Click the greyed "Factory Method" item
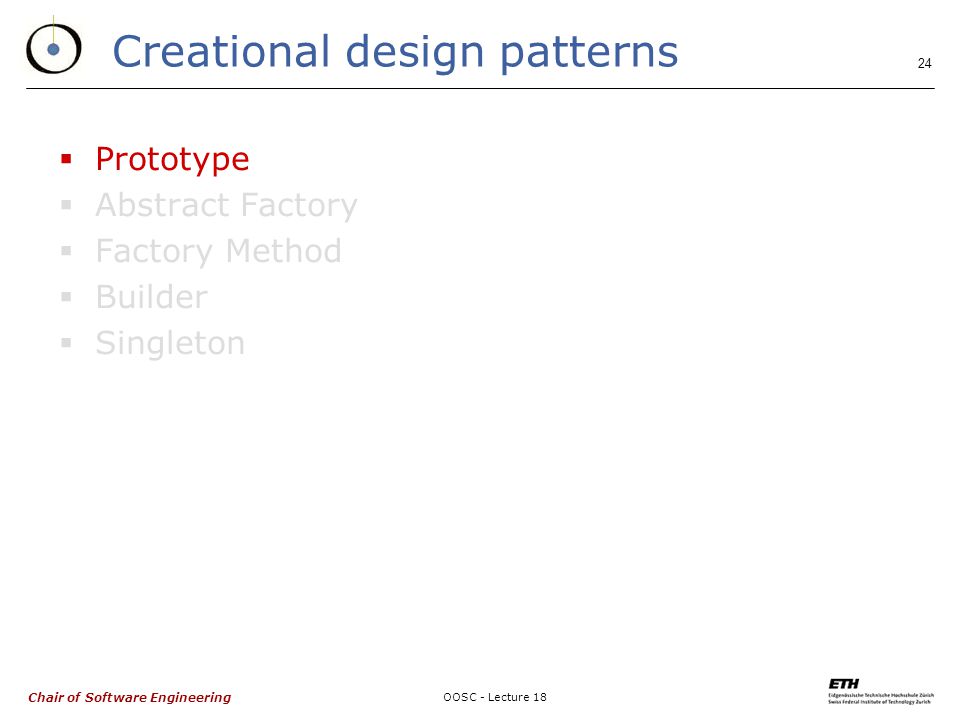Image resolution: width=960 pixels, height=720 pixels. pos(219,252)
